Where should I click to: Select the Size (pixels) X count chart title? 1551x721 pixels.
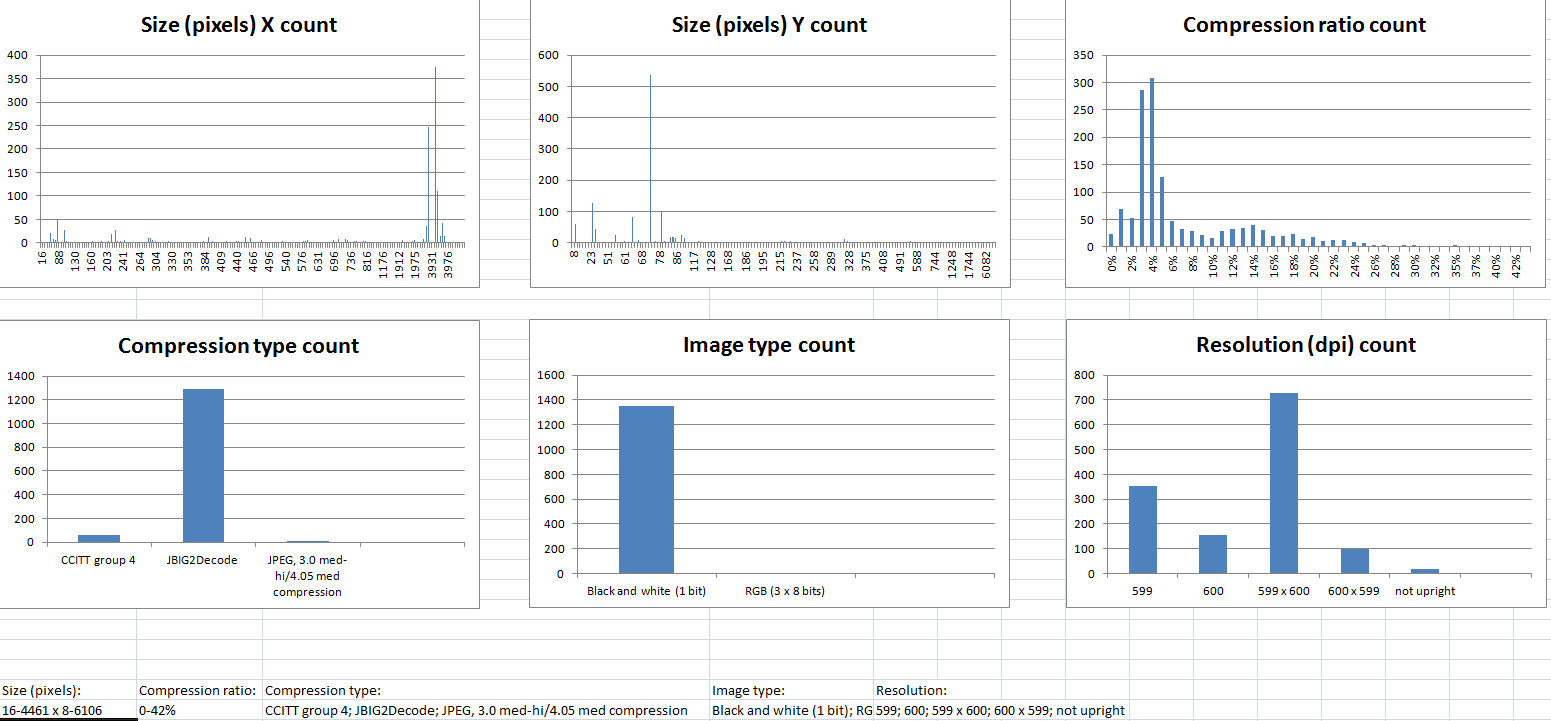[239, 25]
